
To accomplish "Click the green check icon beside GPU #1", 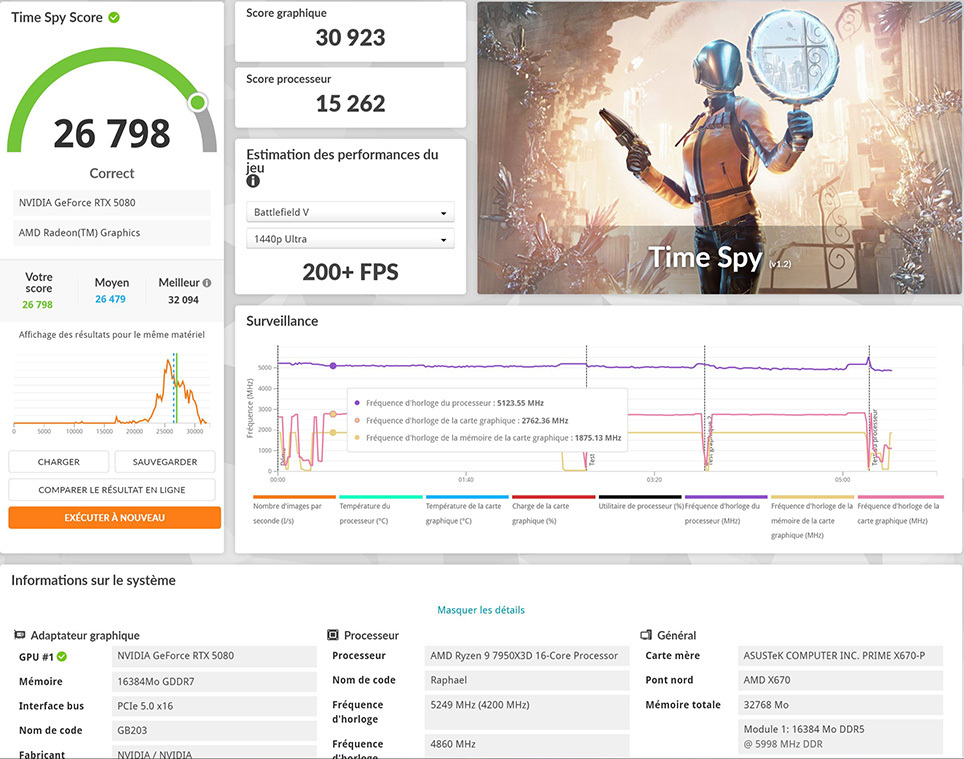I will (61, 657).
